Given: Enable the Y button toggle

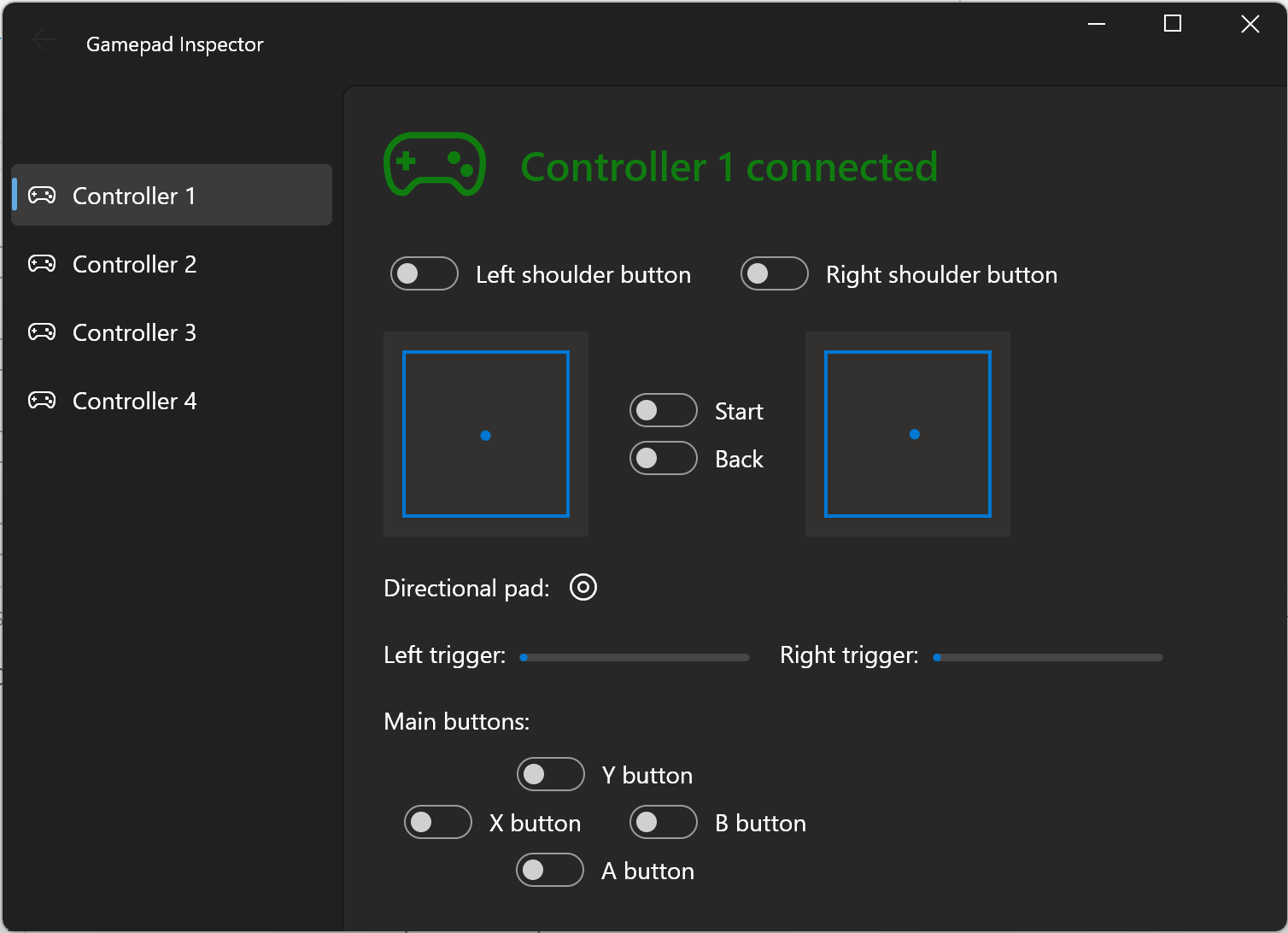Looking at the screenshot, I should coord(550,774).
